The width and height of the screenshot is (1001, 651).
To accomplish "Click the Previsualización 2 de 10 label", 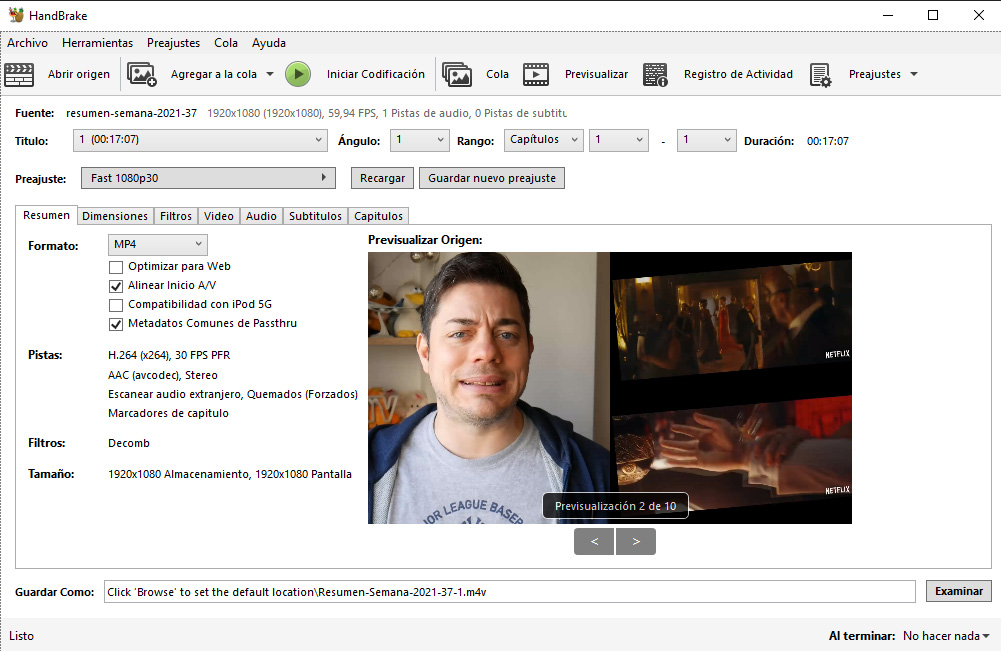I will 615,506.
